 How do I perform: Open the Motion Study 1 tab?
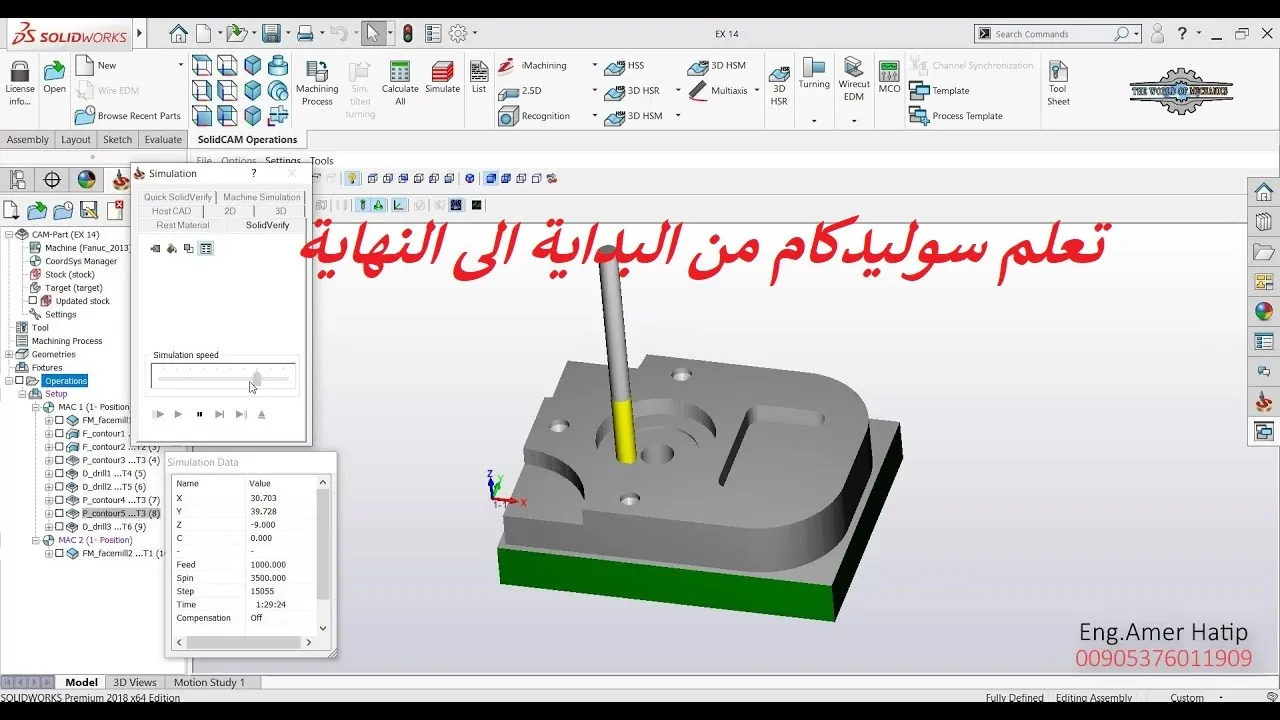click(x=209, y=682)
